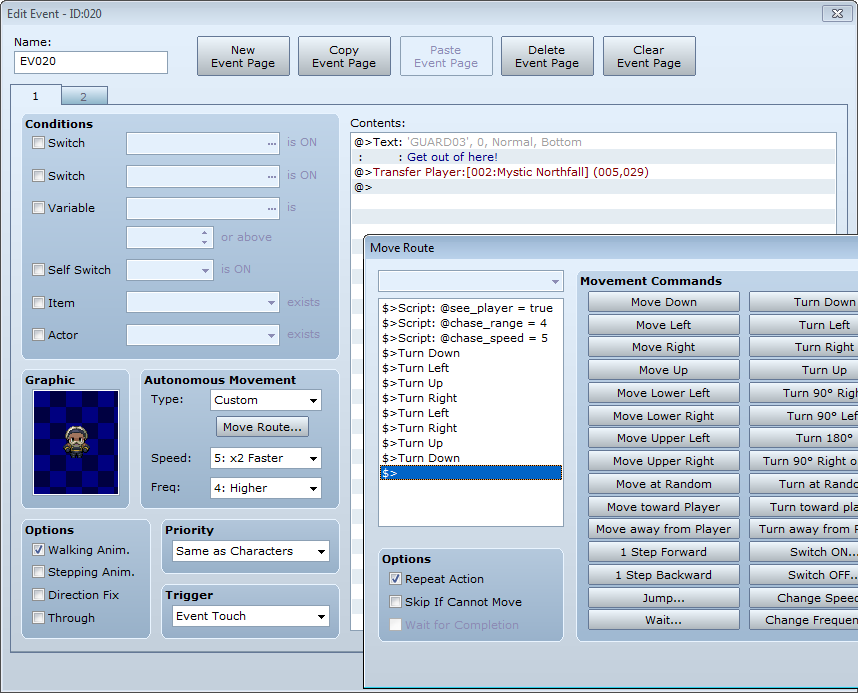Image resolution: width=858 pixels, height=693 pixels.
Task: Select the 'Get out of here!' text line
Action: (593, 157)
